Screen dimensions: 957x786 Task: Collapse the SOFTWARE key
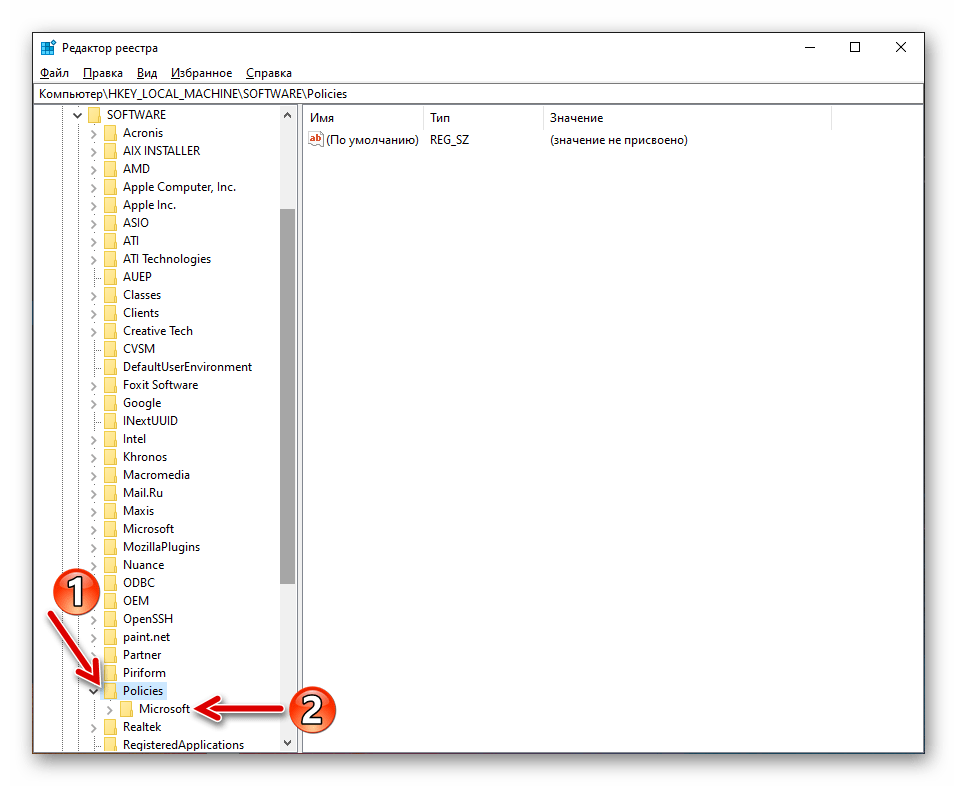(x=78, y=115)
